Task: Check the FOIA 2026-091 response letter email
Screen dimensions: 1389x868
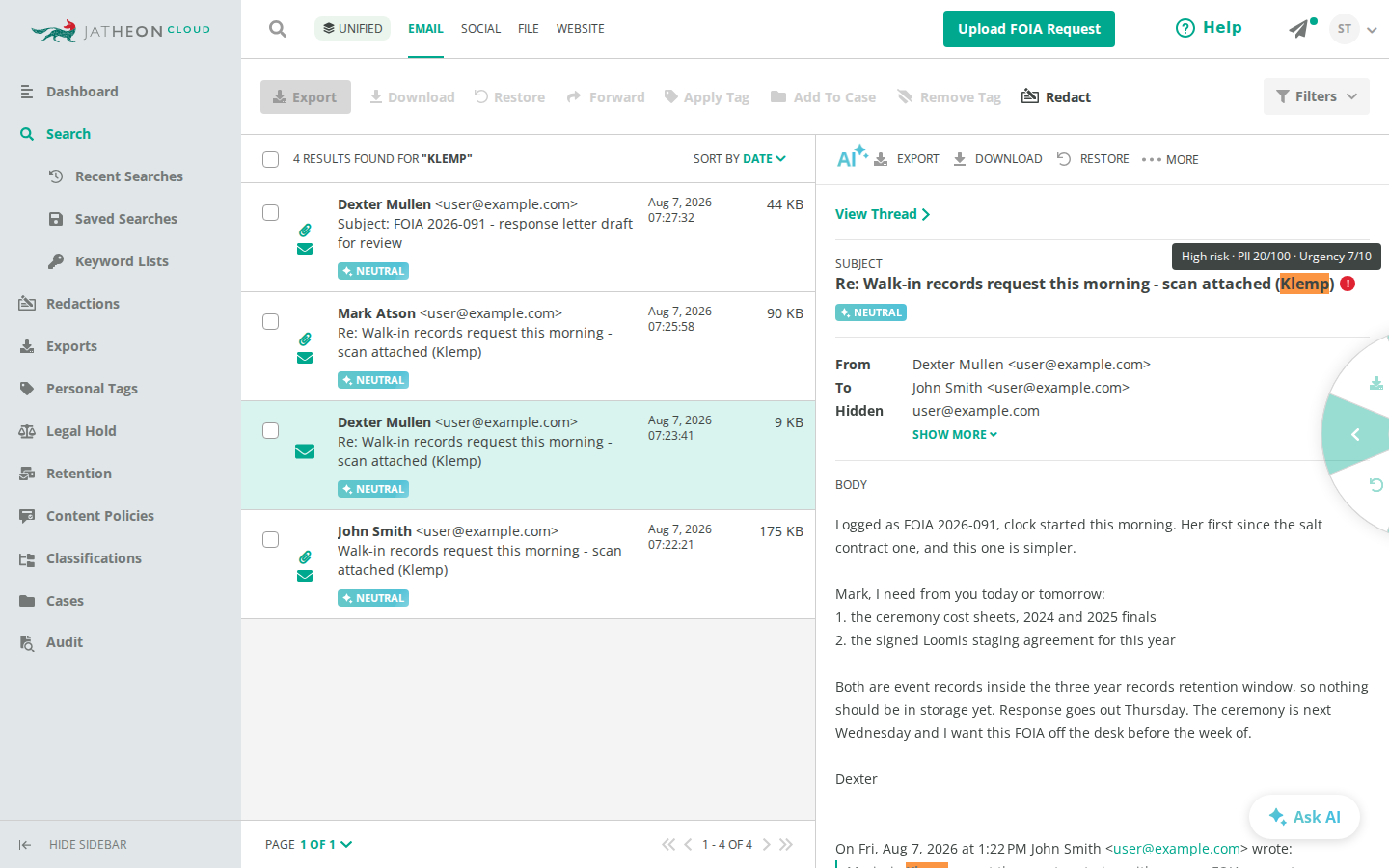Action: [x=271, y=212]
